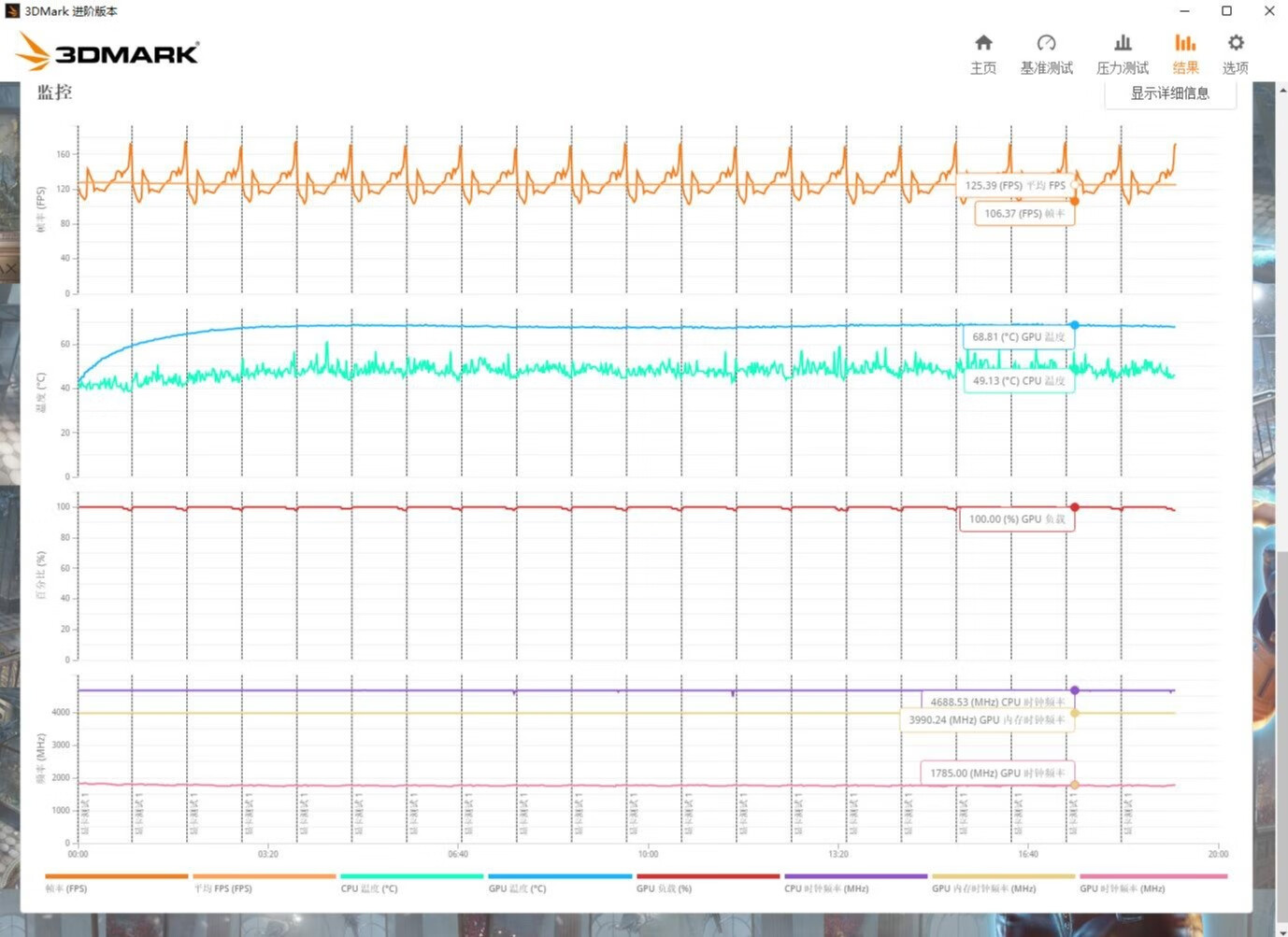This screenshot has height=937, width=1288.
Task: Click the 3DMARK logo
Action: click(x=107, y=51)
